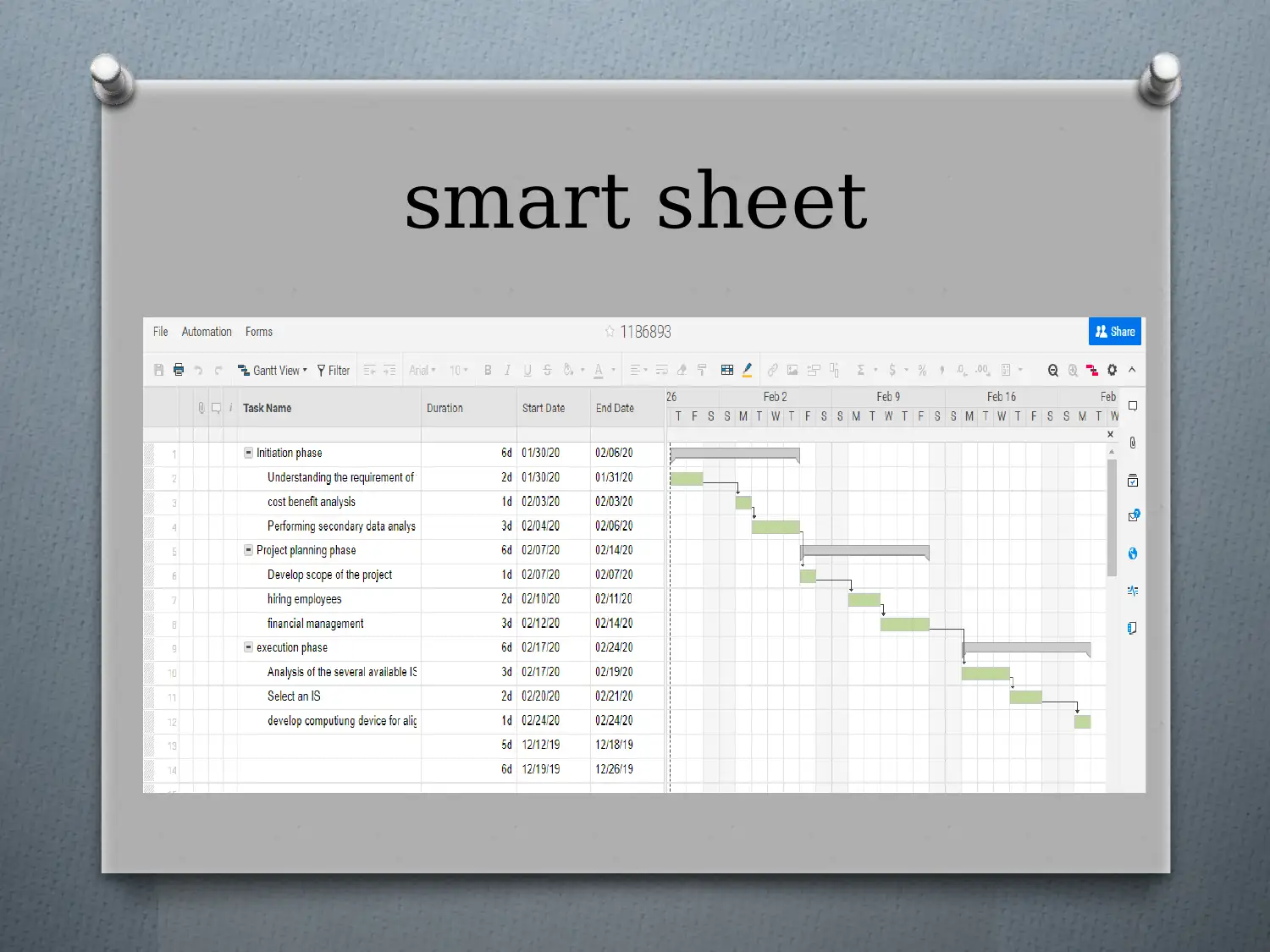Collapse the Initiation phase row

coord(249,453)
